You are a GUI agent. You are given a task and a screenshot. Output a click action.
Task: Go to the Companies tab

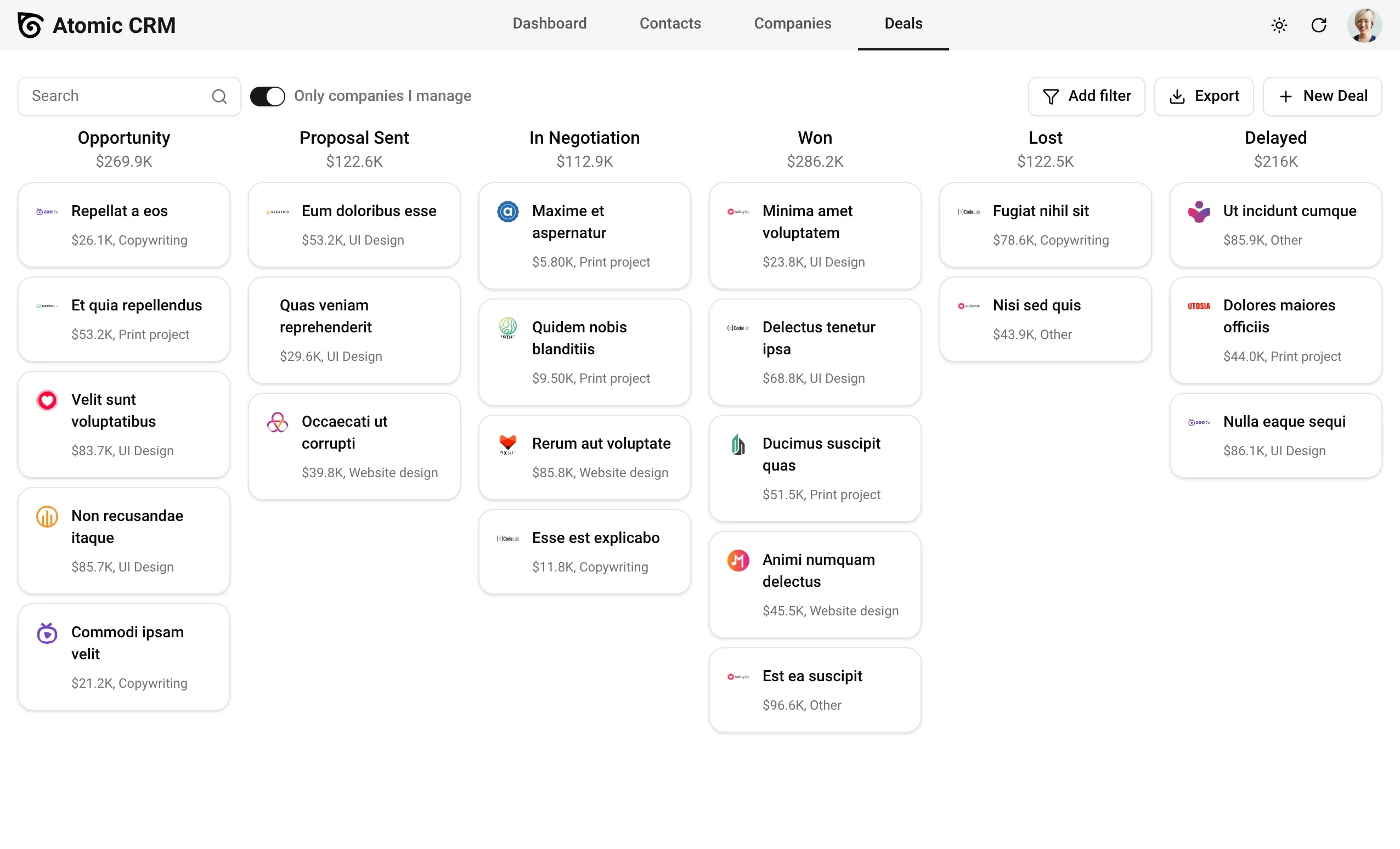tap(792, 23)
